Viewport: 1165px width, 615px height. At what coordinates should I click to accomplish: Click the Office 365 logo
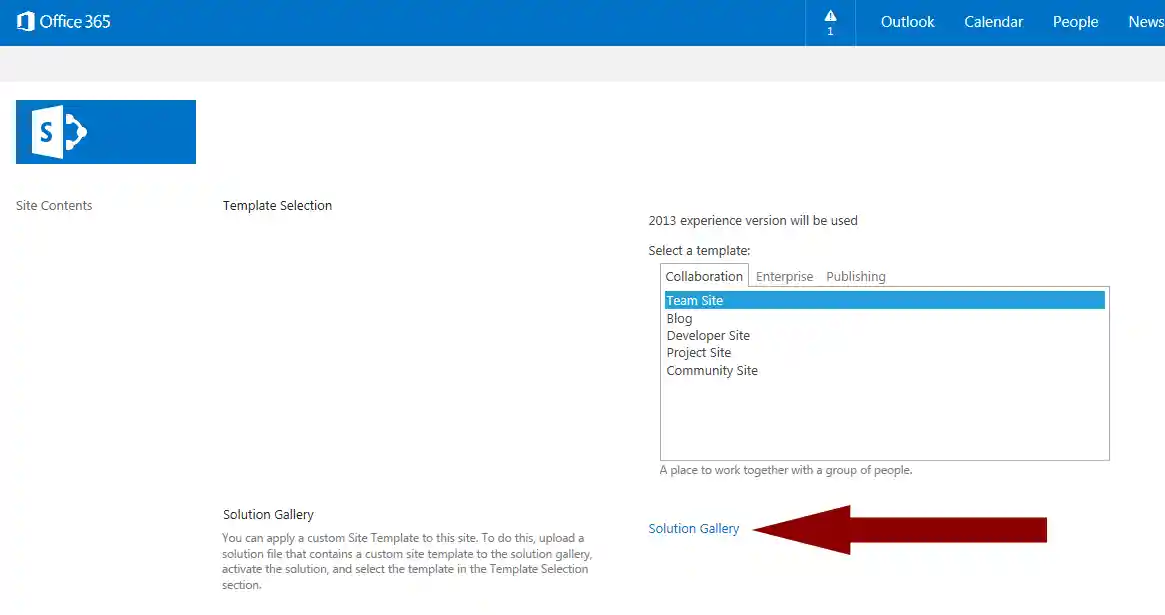[63, 21]
